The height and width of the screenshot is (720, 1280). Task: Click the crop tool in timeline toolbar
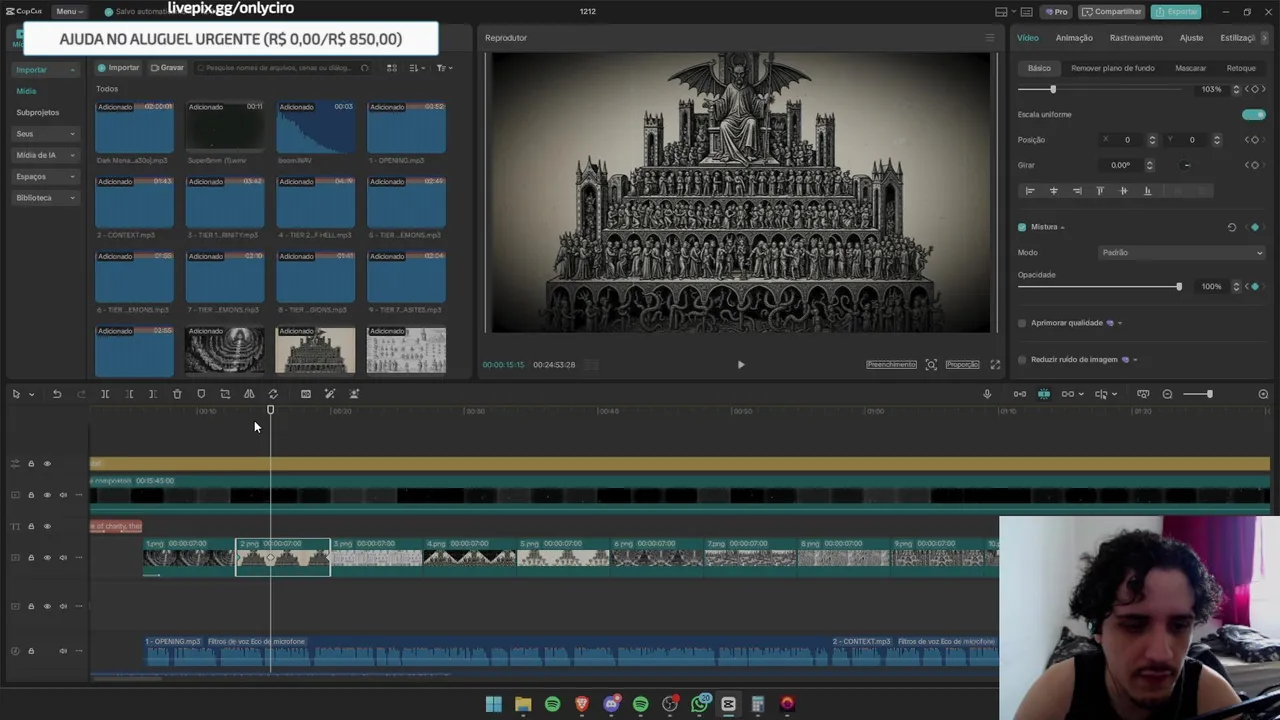point(225,394)
